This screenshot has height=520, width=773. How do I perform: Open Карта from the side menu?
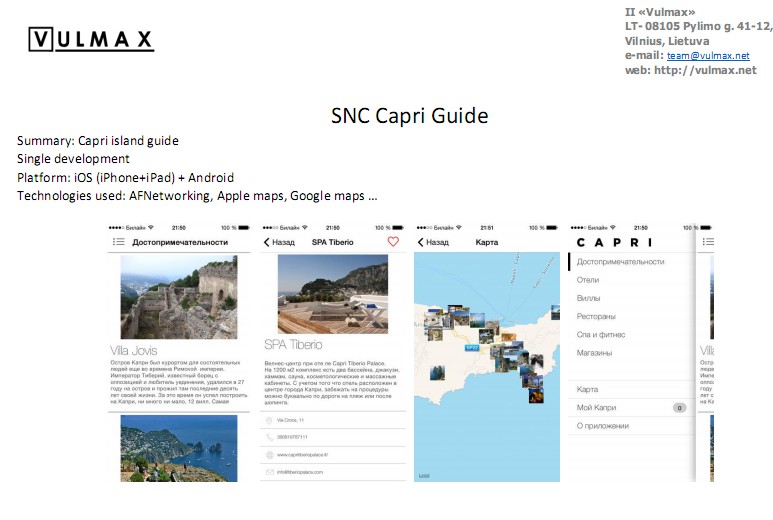click(587, 389)
